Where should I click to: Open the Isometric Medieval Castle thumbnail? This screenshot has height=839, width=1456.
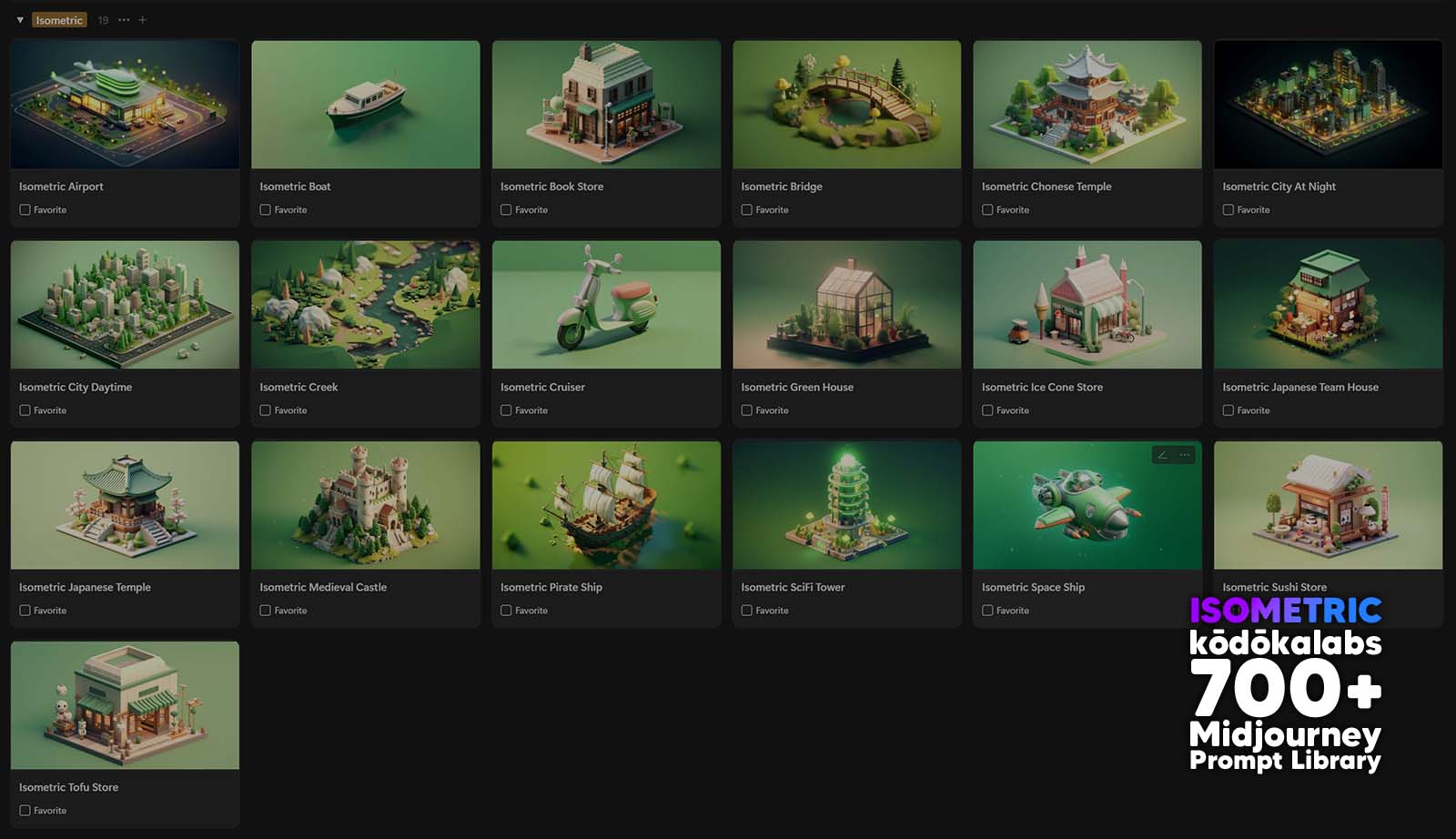pos(365,505)
